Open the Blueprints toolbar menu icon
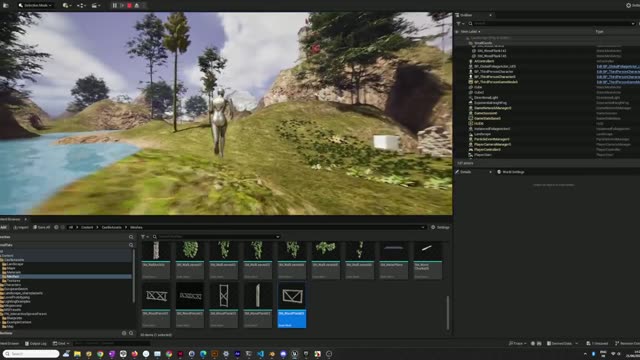The width and height of the screenshot is (640, 360). tap(81, 5)
